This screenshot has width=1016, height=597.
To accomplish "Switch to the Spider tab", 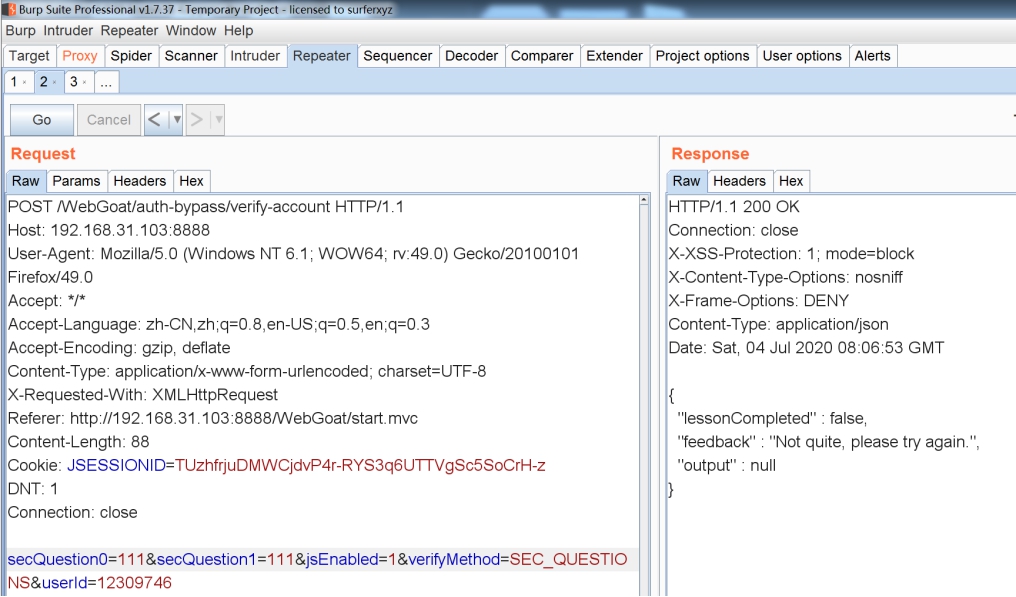I will click(131, 56).
